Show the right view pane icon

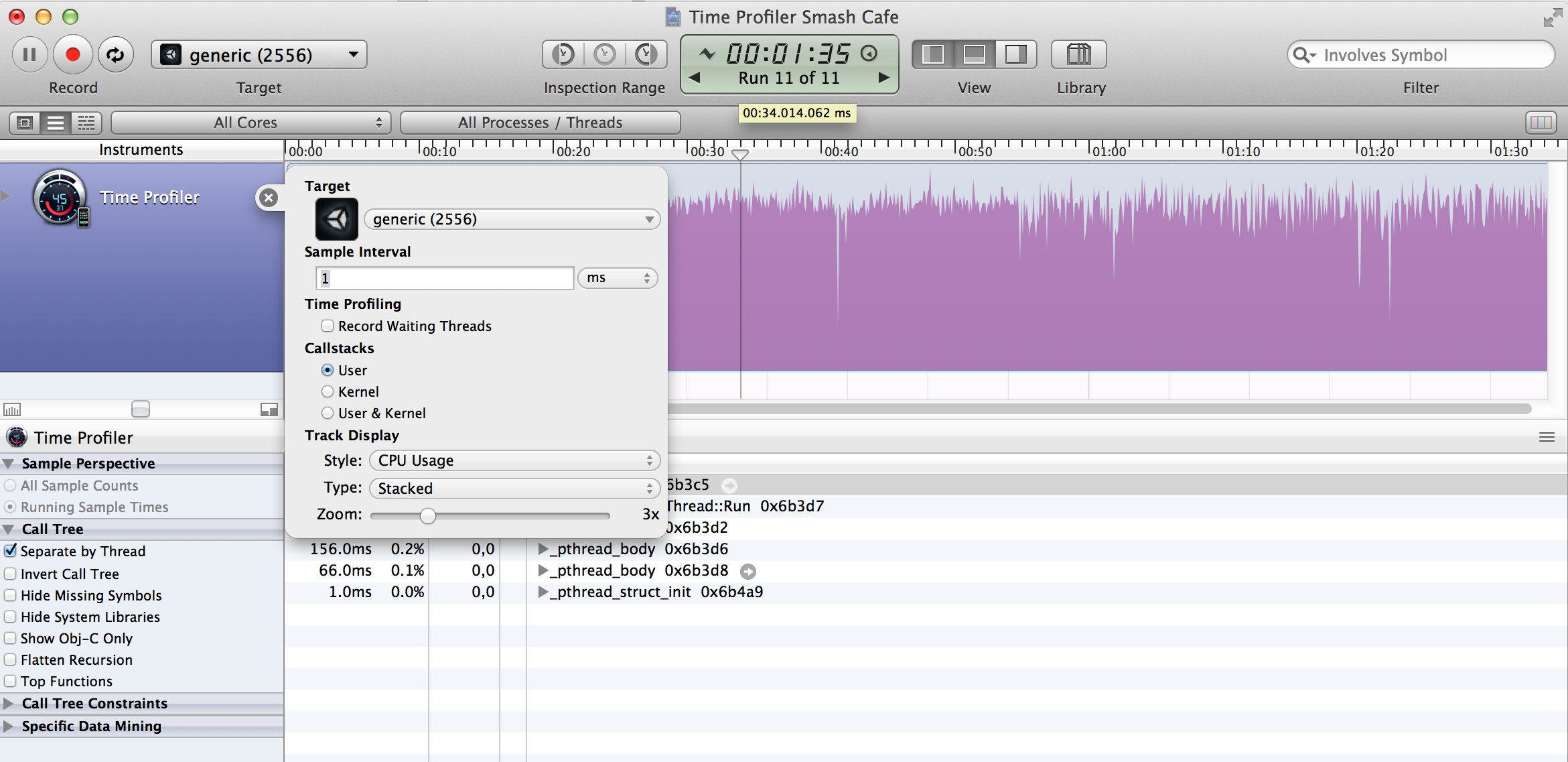pyautogui.click(x=1015, y=54)
